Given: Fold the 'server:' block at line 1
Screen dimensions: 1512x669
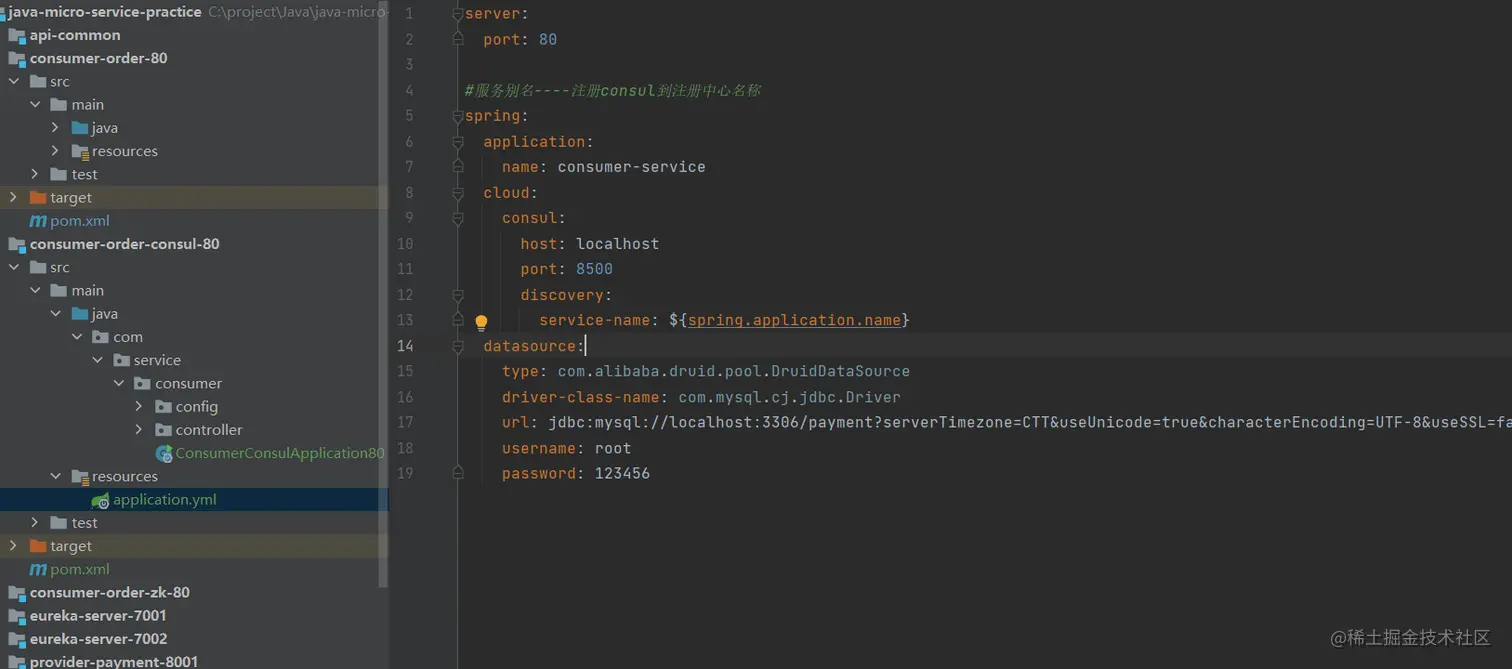Looking at the screenshot, I should tap(458, 14).
